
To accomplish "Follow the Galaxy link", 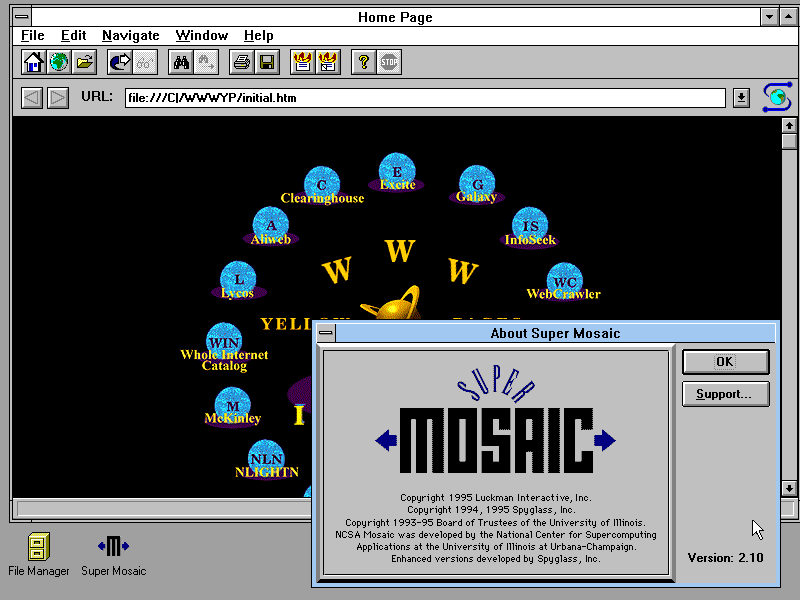I will tap(477, 184).
